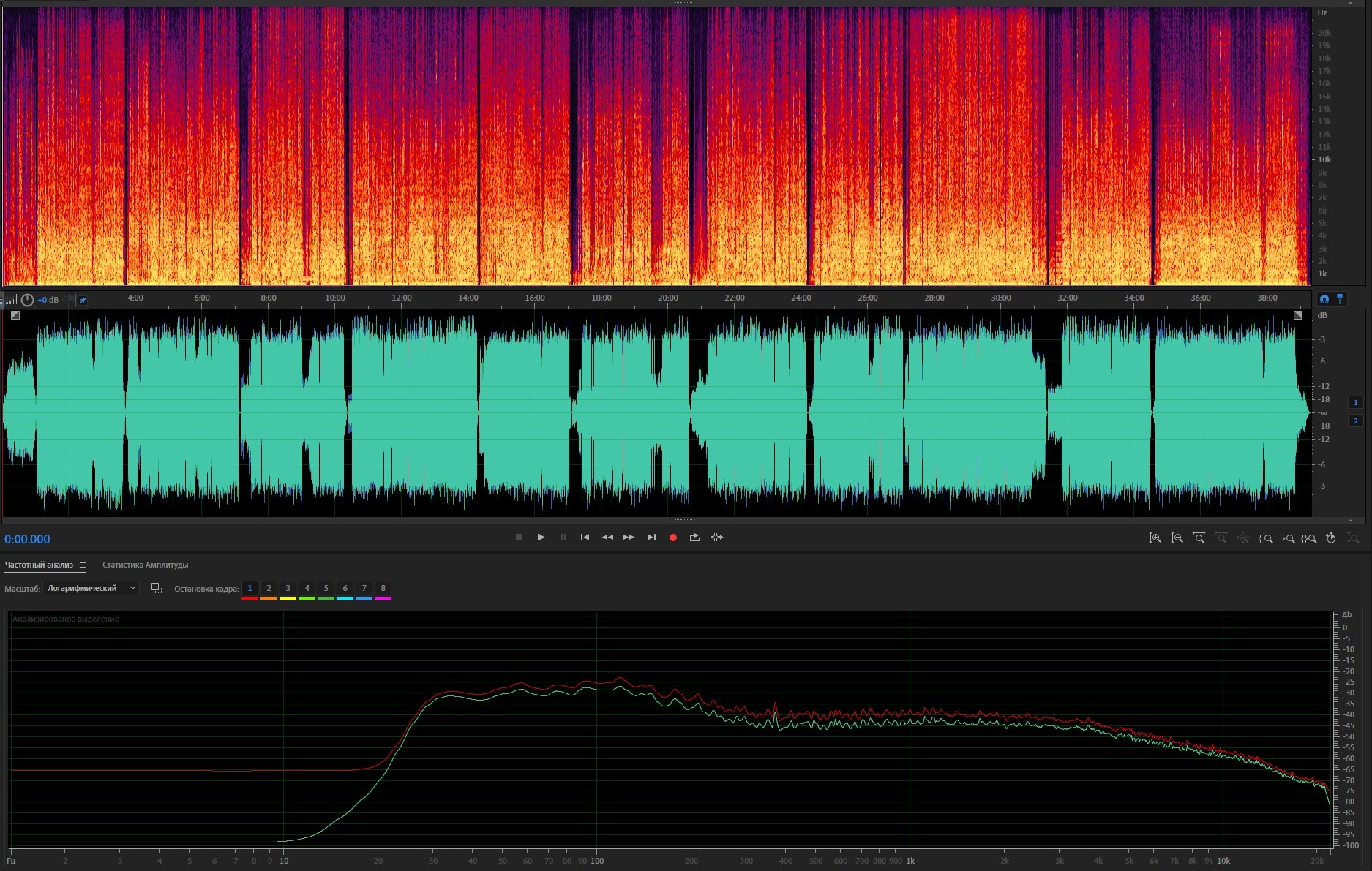Click the 10:00 mark on timeline ruler

335,298
